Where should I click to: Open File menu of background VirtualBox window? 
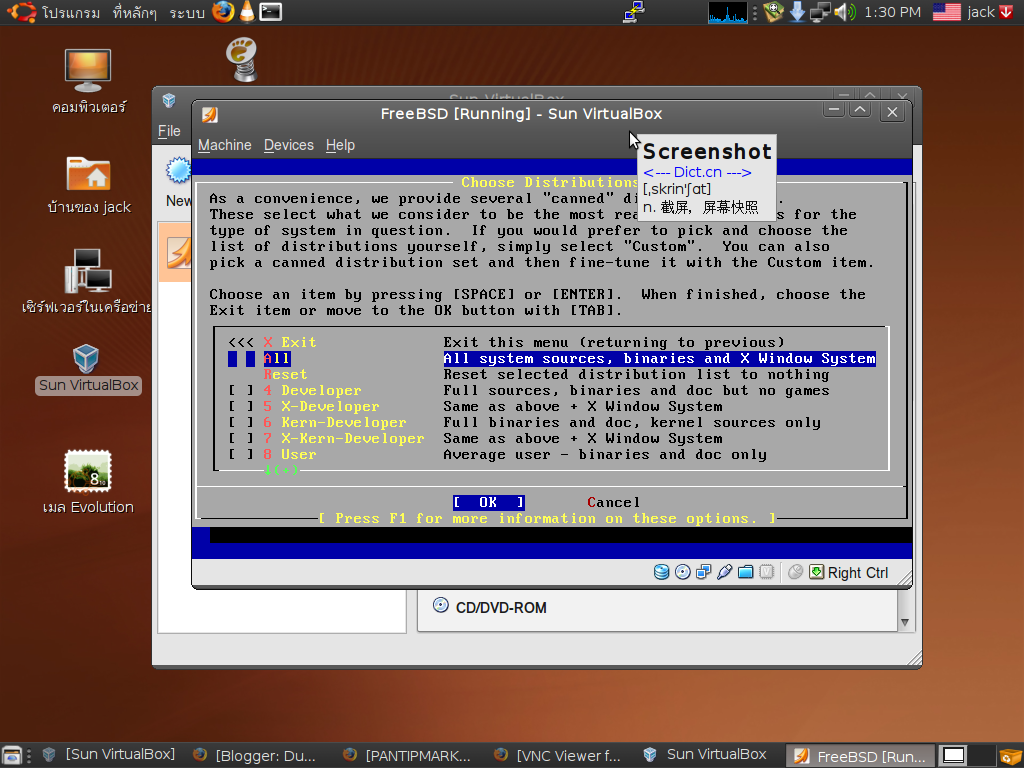pyautogui.click(x=169, y=131)
